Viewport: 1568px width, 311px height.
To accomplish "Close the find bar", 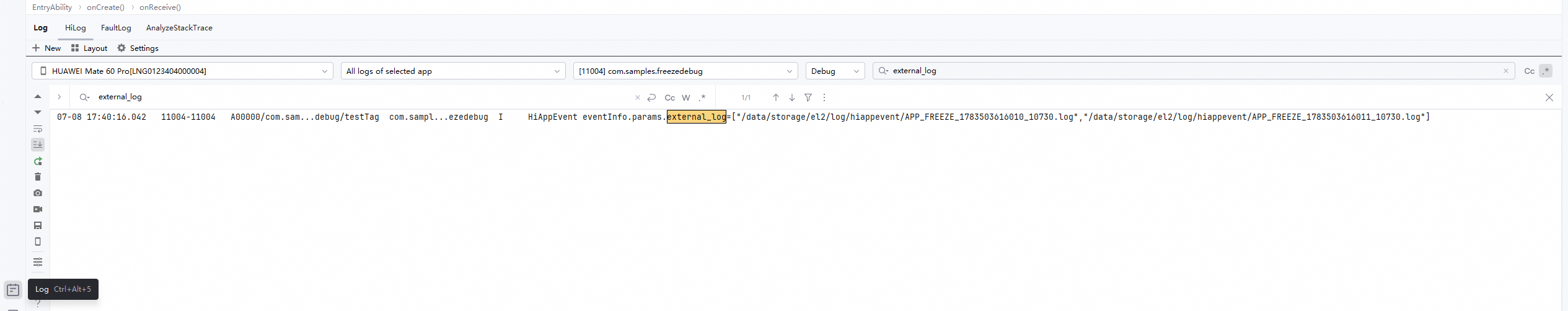I will [1549, 97].
